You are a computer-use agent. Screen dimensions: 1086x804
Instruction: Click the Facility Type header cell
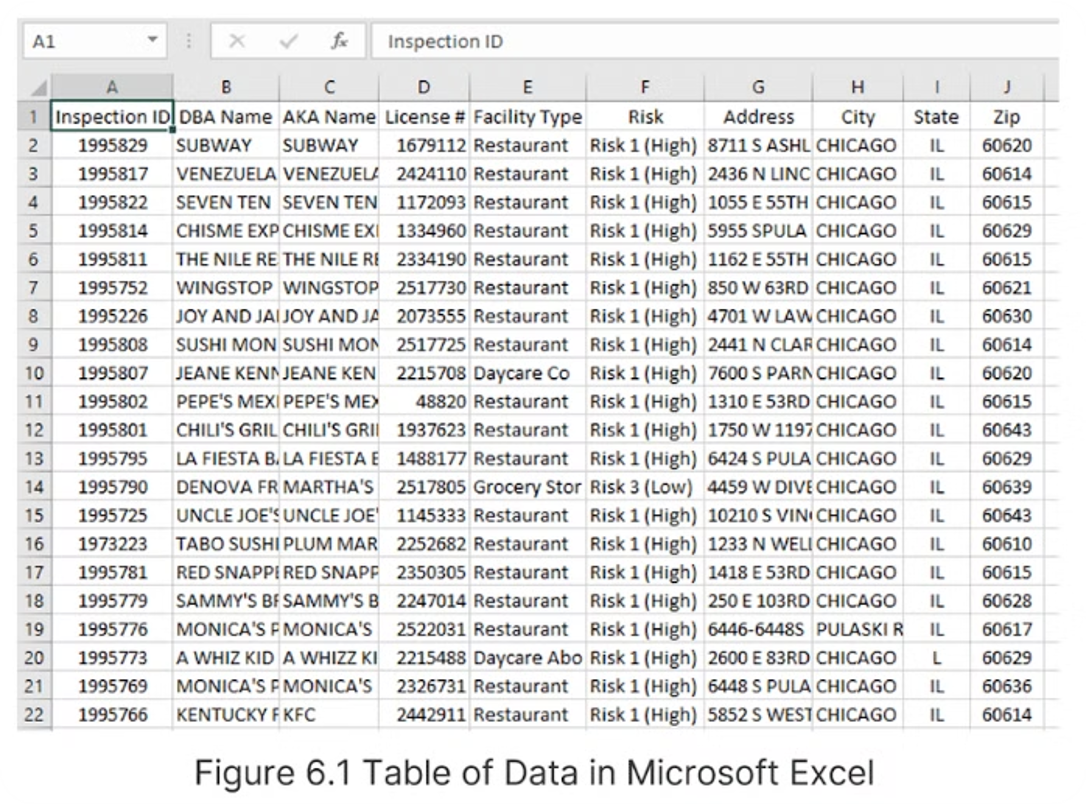coord(528,117)
